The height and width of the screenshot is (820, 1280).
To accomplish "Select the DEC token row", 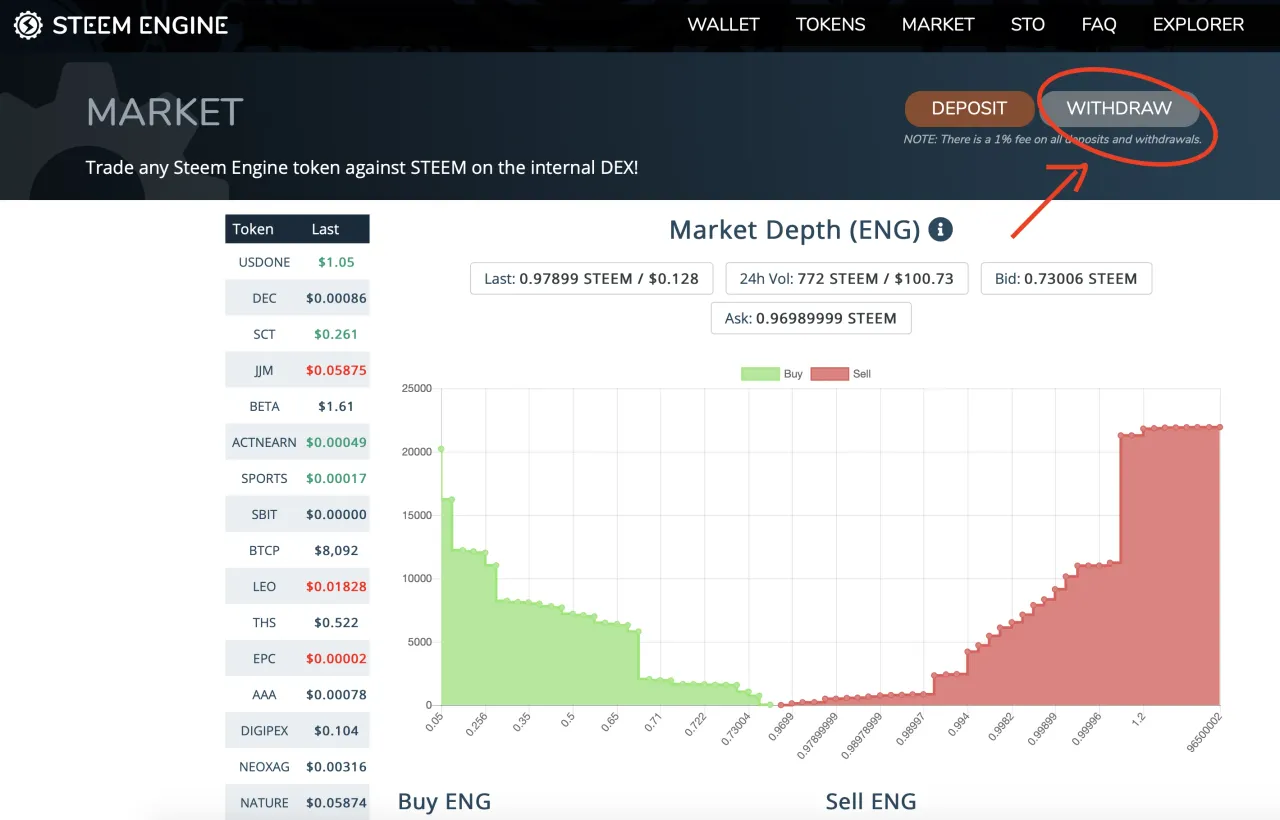I will [297, 298].
